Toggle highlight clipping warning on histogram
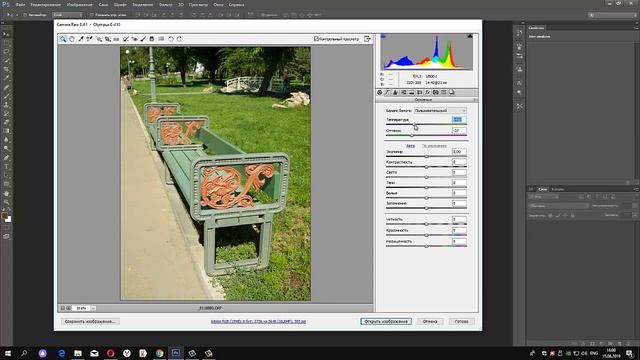This screenshot has height=360, width=640. [470, 37]
